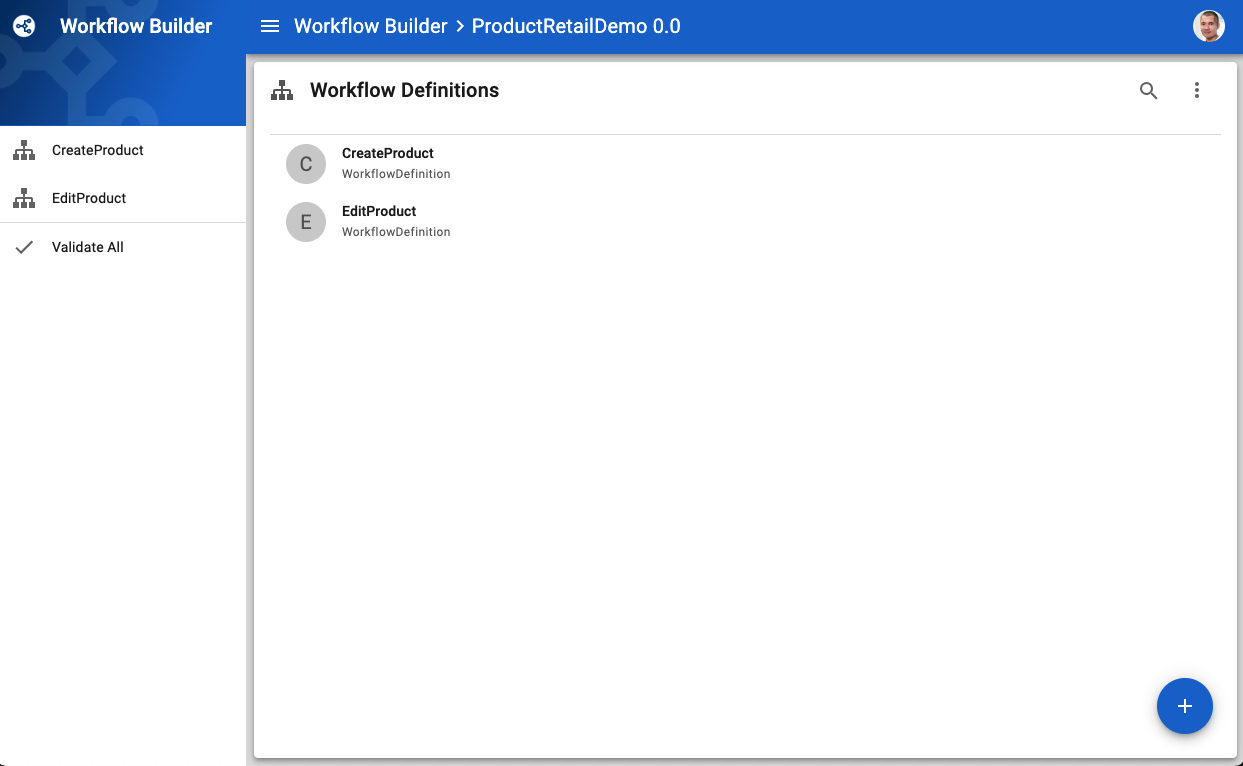Open the navigation hamburger menu
Viewport: 1243px width, 766px height.
(x=270, y=26)
